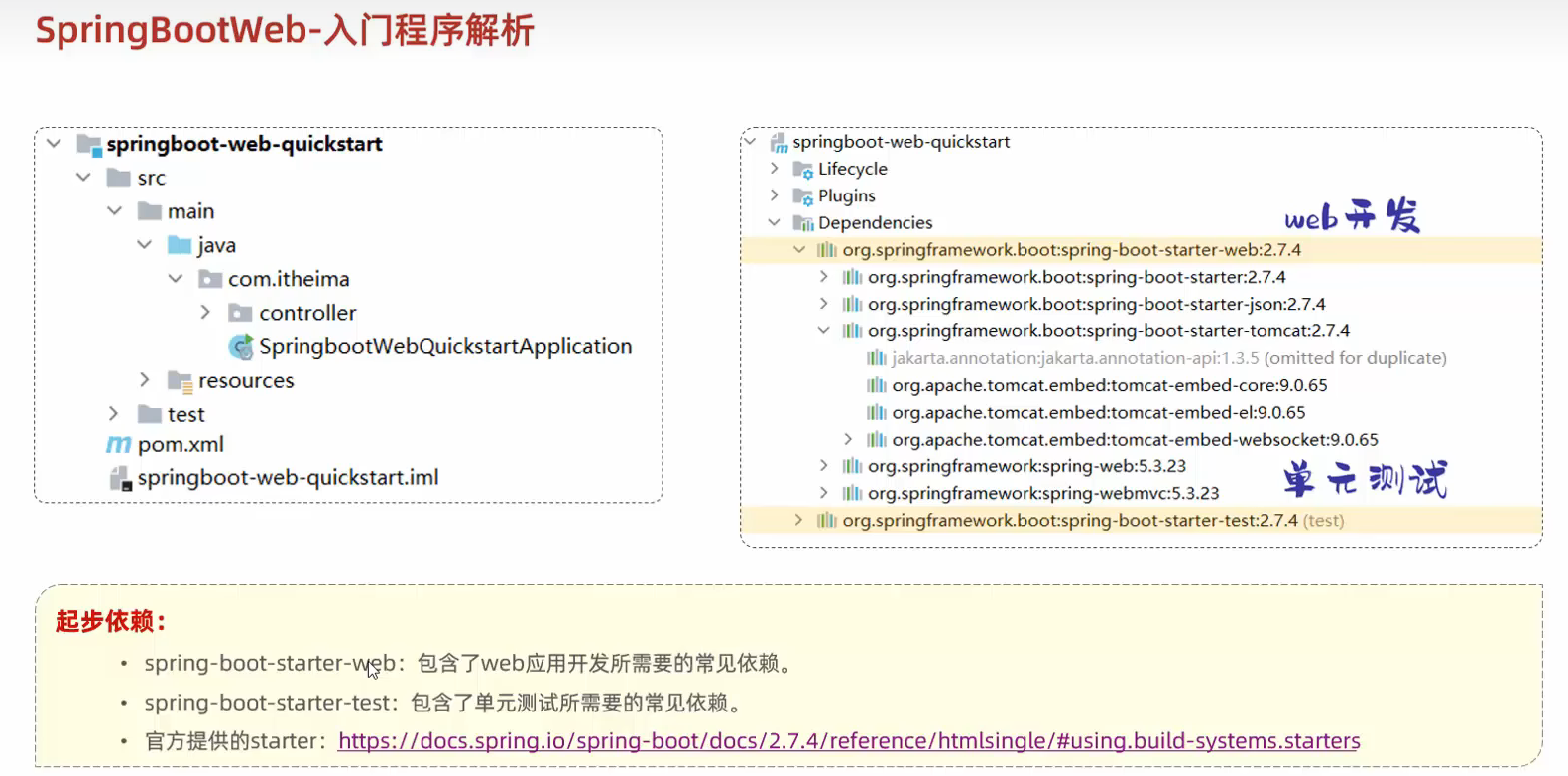Click the SpringbootWebQuickstartApplication class icon

[x=241, y=347]
